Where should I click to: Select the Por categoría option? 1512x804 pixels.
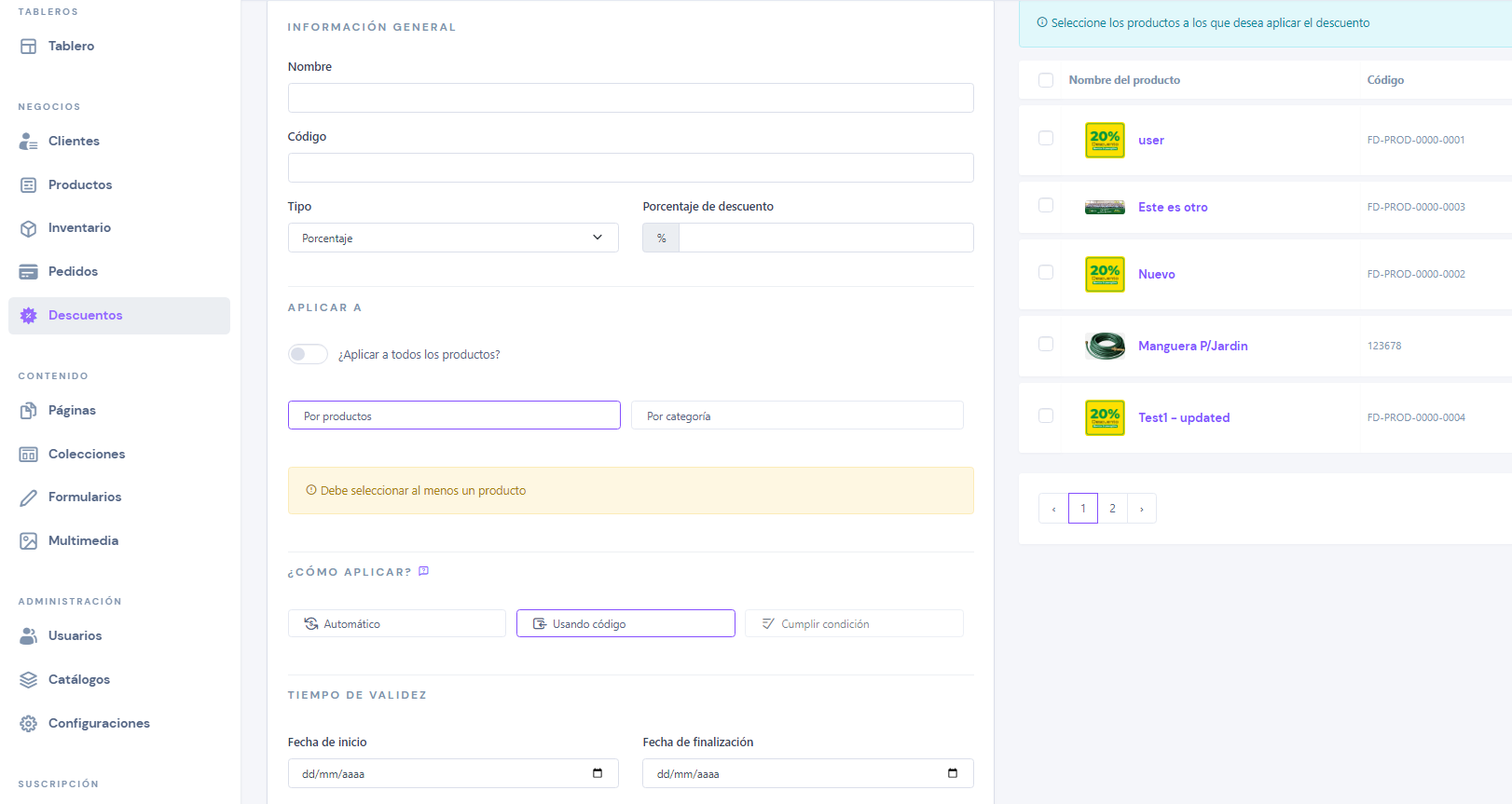(x=797, y=416)
